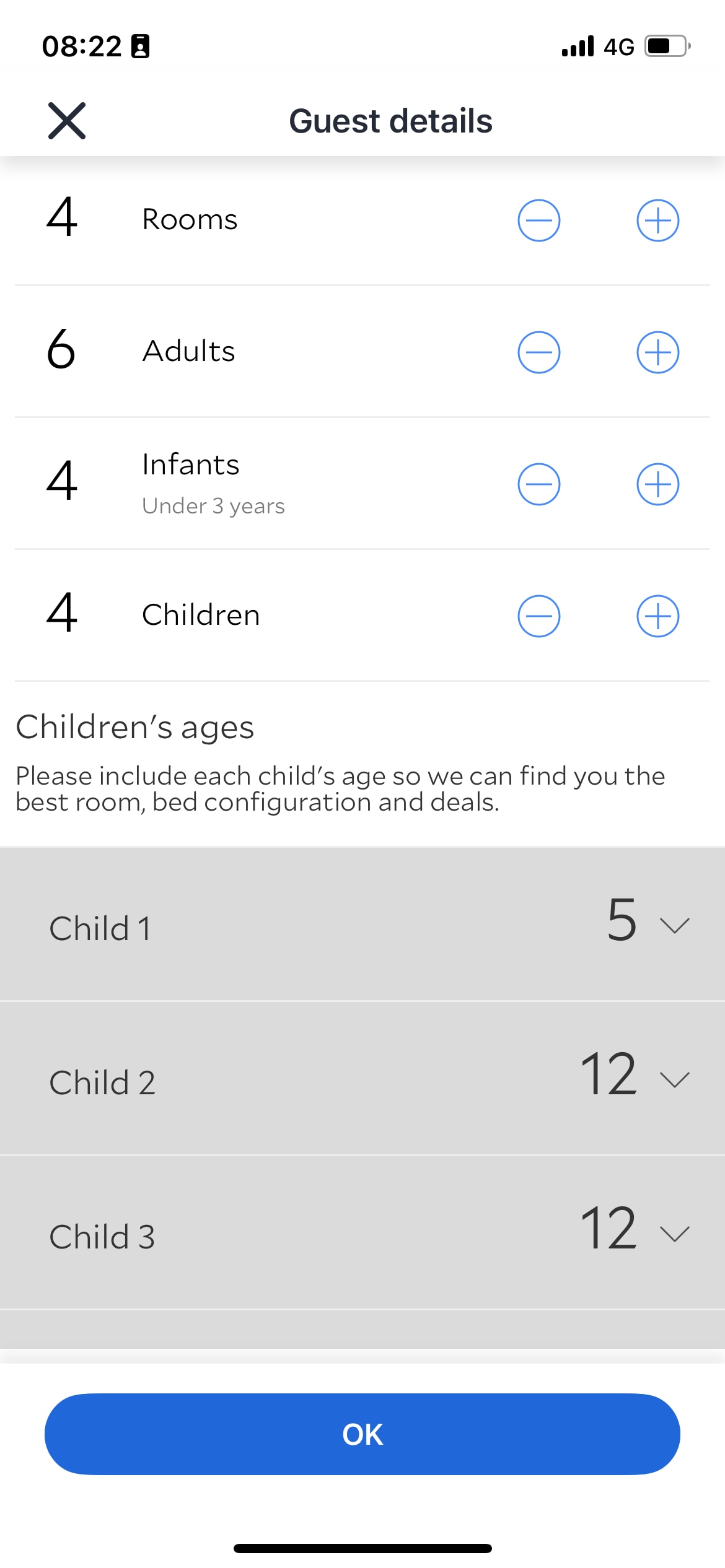Tap the Adults count number
The image size is (725, 1568).
point(61,349)
